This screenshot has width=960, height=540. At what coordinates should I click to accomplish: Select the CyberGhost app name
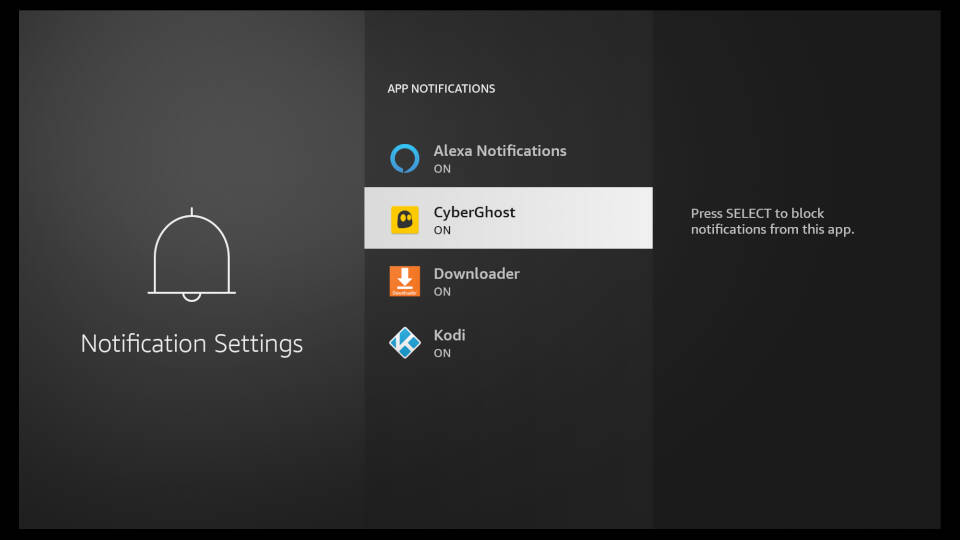pos(474,212)
